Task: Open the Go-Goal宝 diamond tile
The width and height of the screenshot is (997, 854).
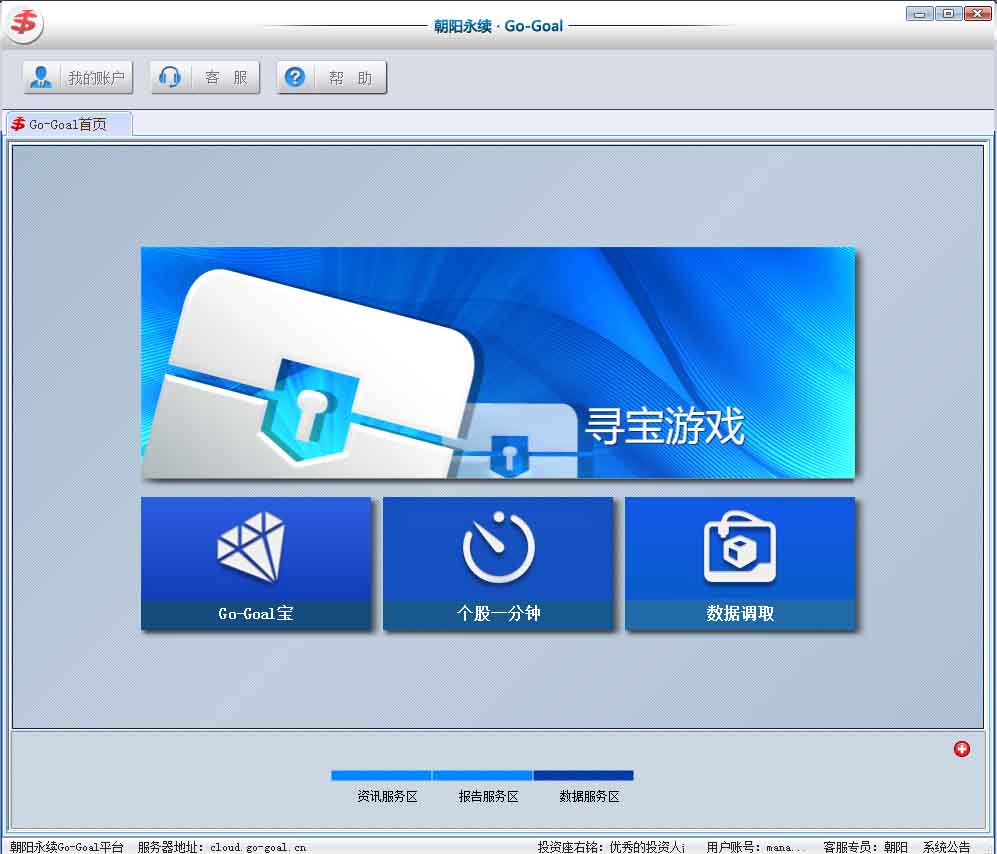Action: coord(256,563)
